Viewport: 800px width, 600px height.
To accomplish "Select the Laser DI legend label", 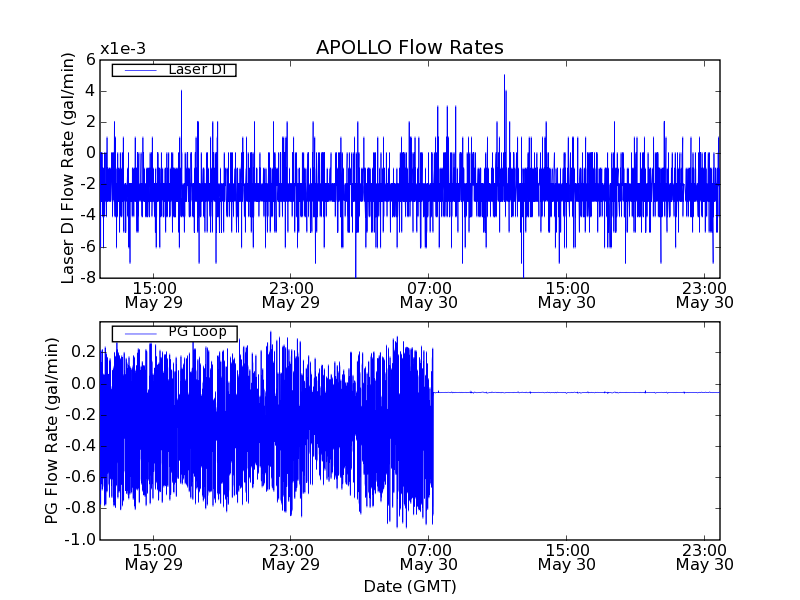I will (195, 69).
